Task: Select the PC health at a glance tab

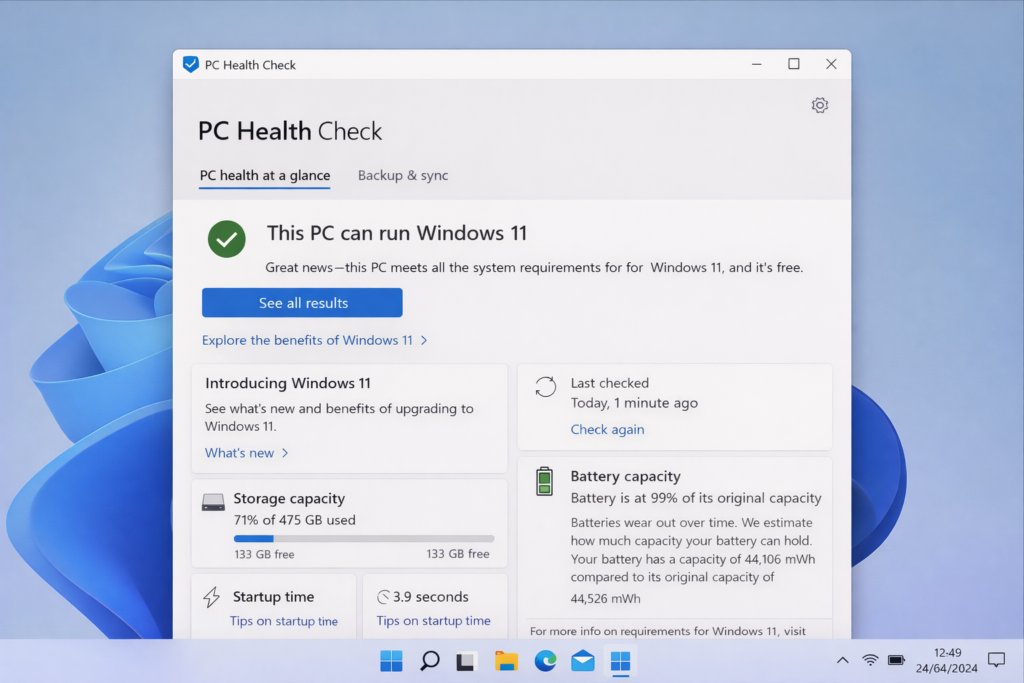Action: tap(264, 175)
